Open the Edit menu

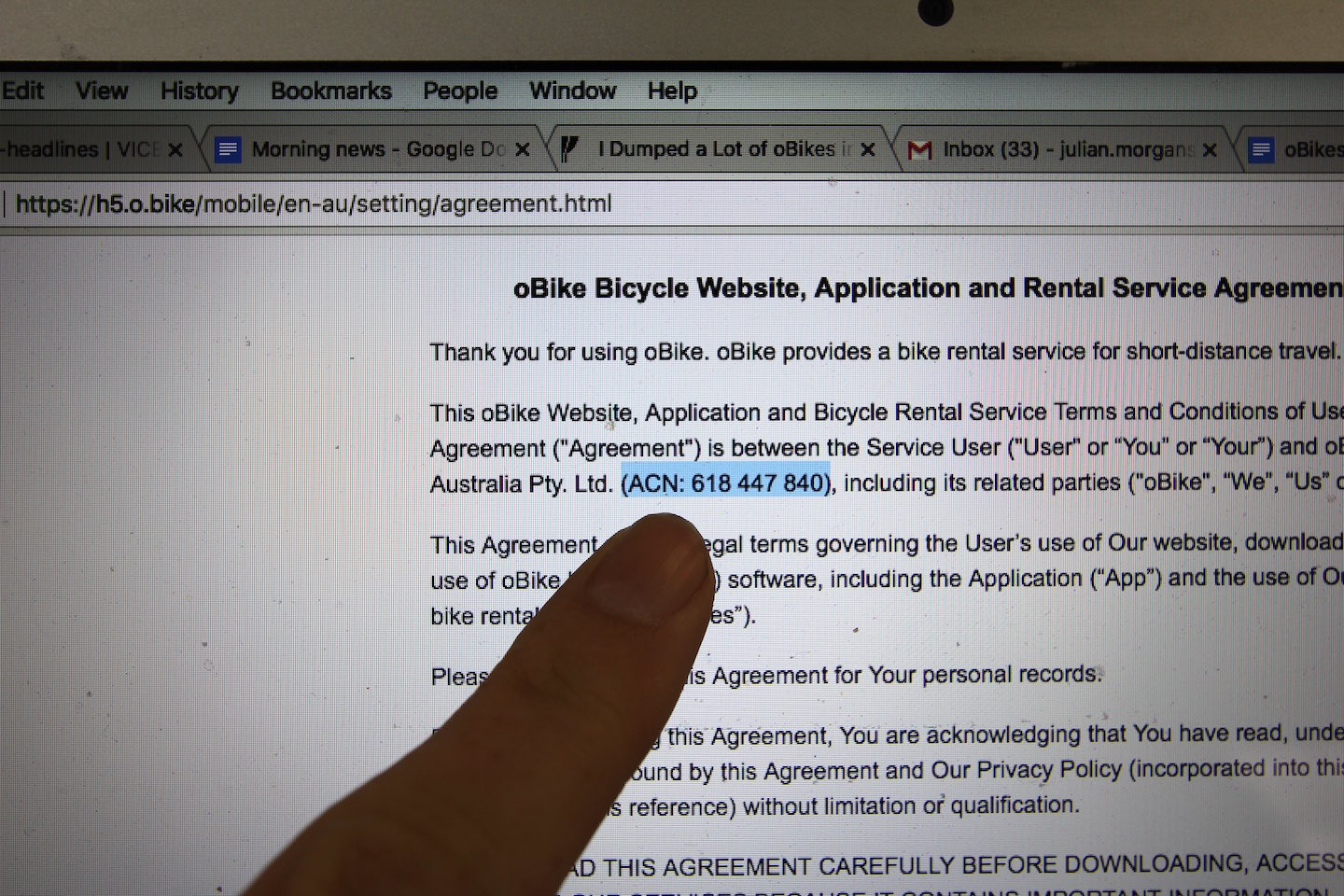point(22,91)
